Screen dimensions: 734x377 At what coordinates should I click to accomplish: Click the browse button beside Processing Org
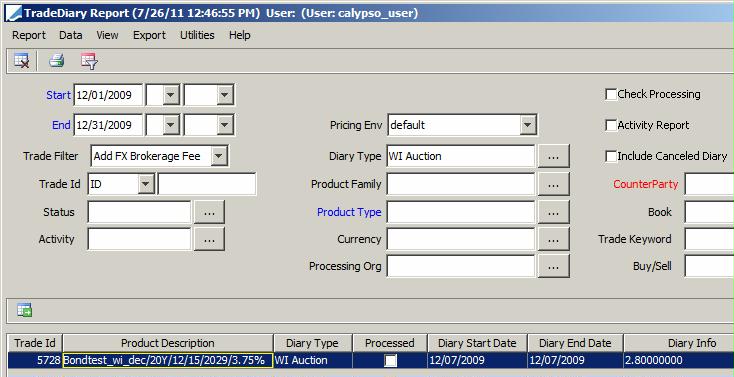(553, 266)
